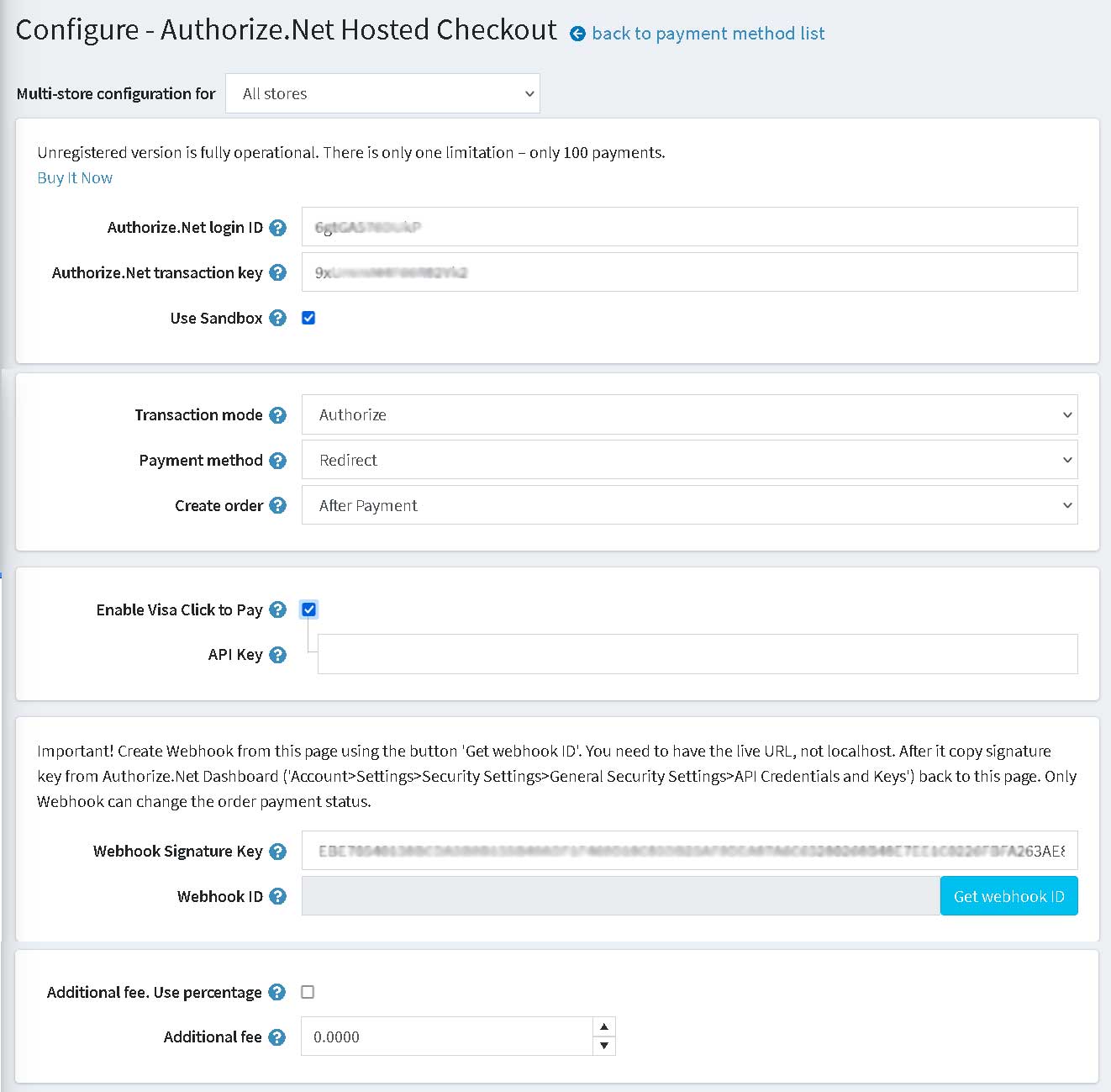Check Additional fee Use percentage box
The height and width of the screenshot is (1092, 1111).
coord(308,992)
